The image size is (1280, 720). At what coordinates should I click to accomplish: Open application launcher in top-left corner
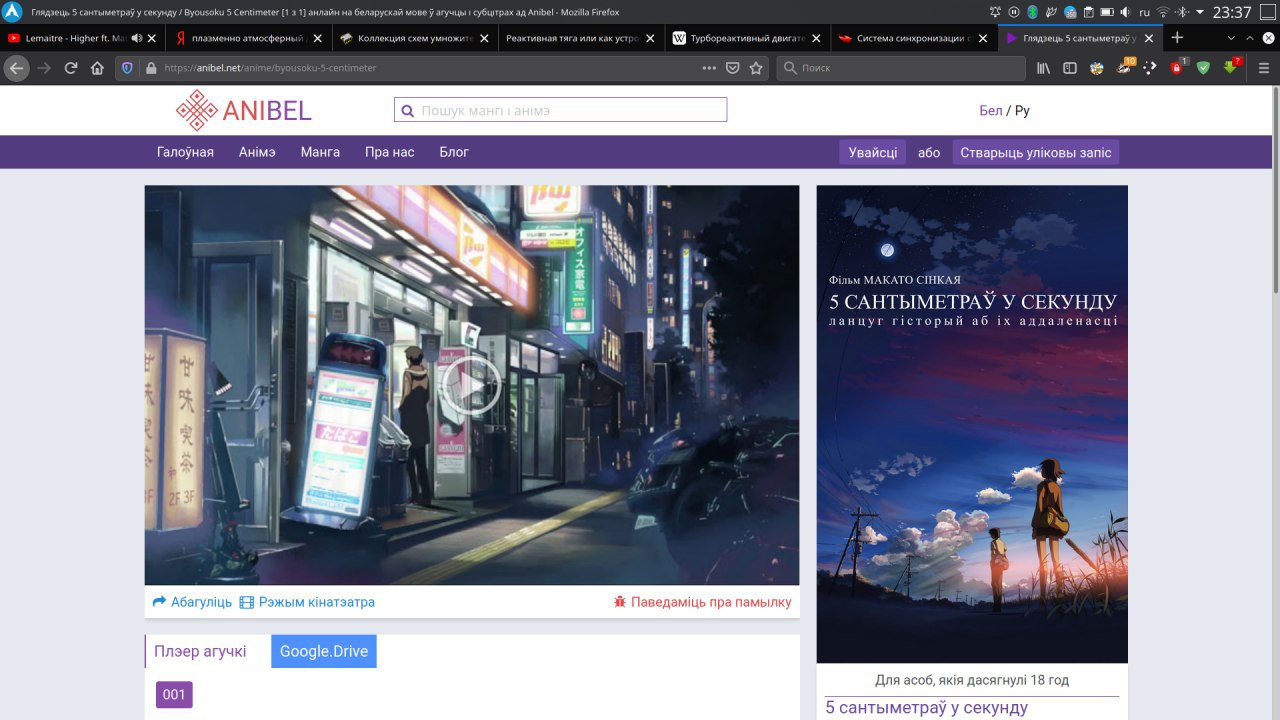click(12, 12)
